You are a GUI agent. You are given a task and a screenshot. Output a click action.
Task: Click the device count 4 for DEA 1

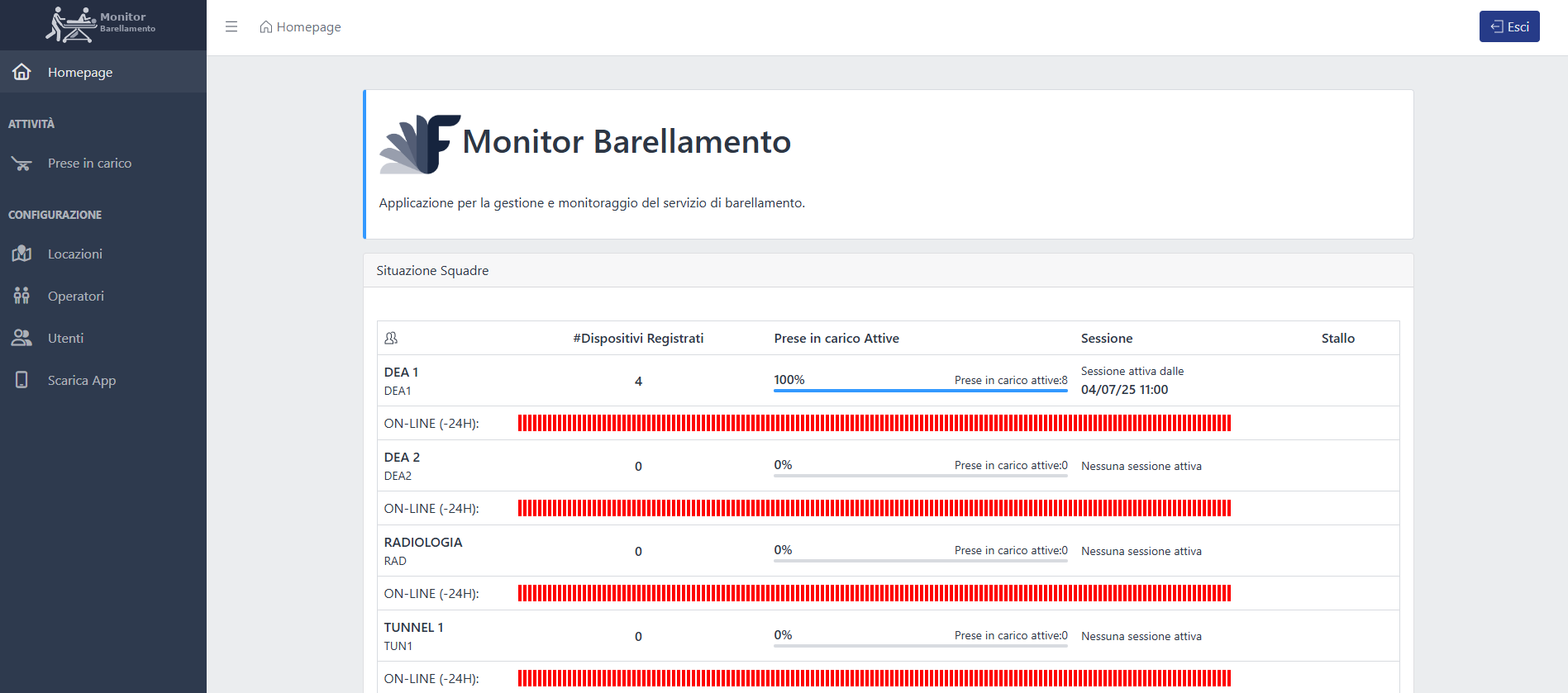tap(638, 381)
